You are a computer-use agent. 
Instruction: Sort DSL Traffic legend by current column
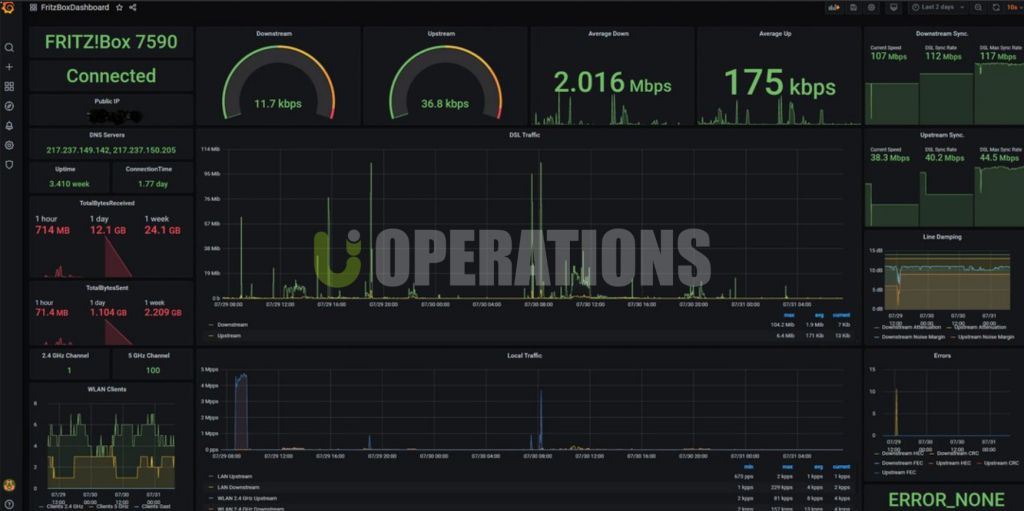[x=841, y=314]
